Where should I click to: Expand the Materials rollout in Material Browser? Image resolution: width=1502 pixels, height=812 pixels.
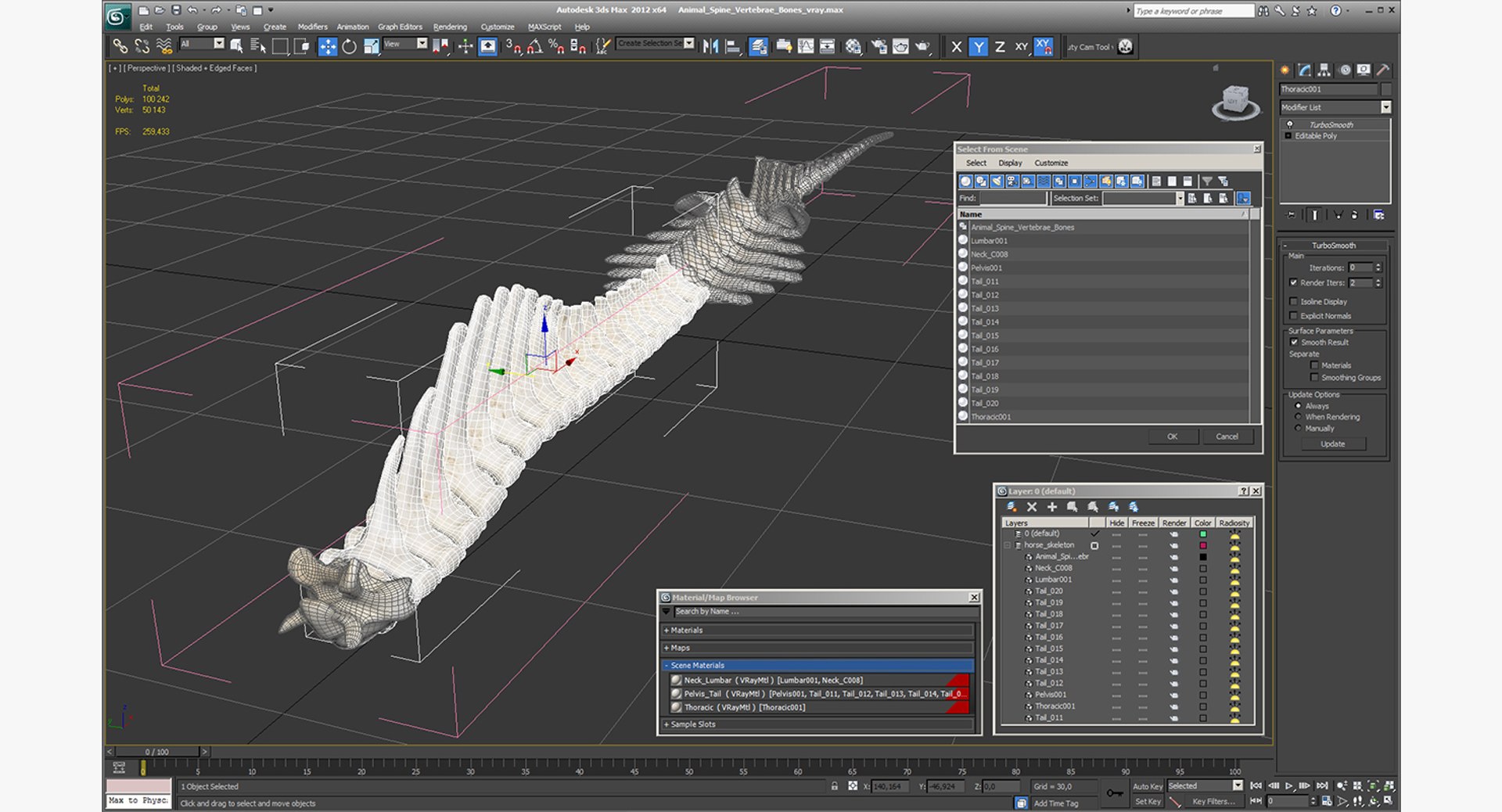(817, 631)
